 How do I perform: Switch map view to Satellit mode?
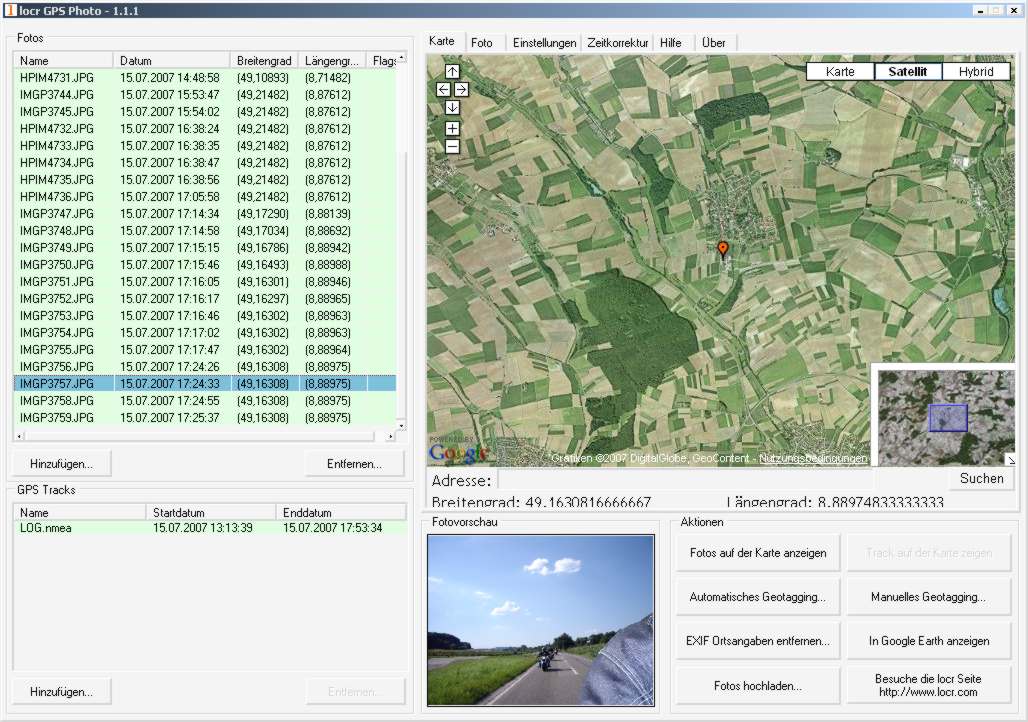[908, 72]
